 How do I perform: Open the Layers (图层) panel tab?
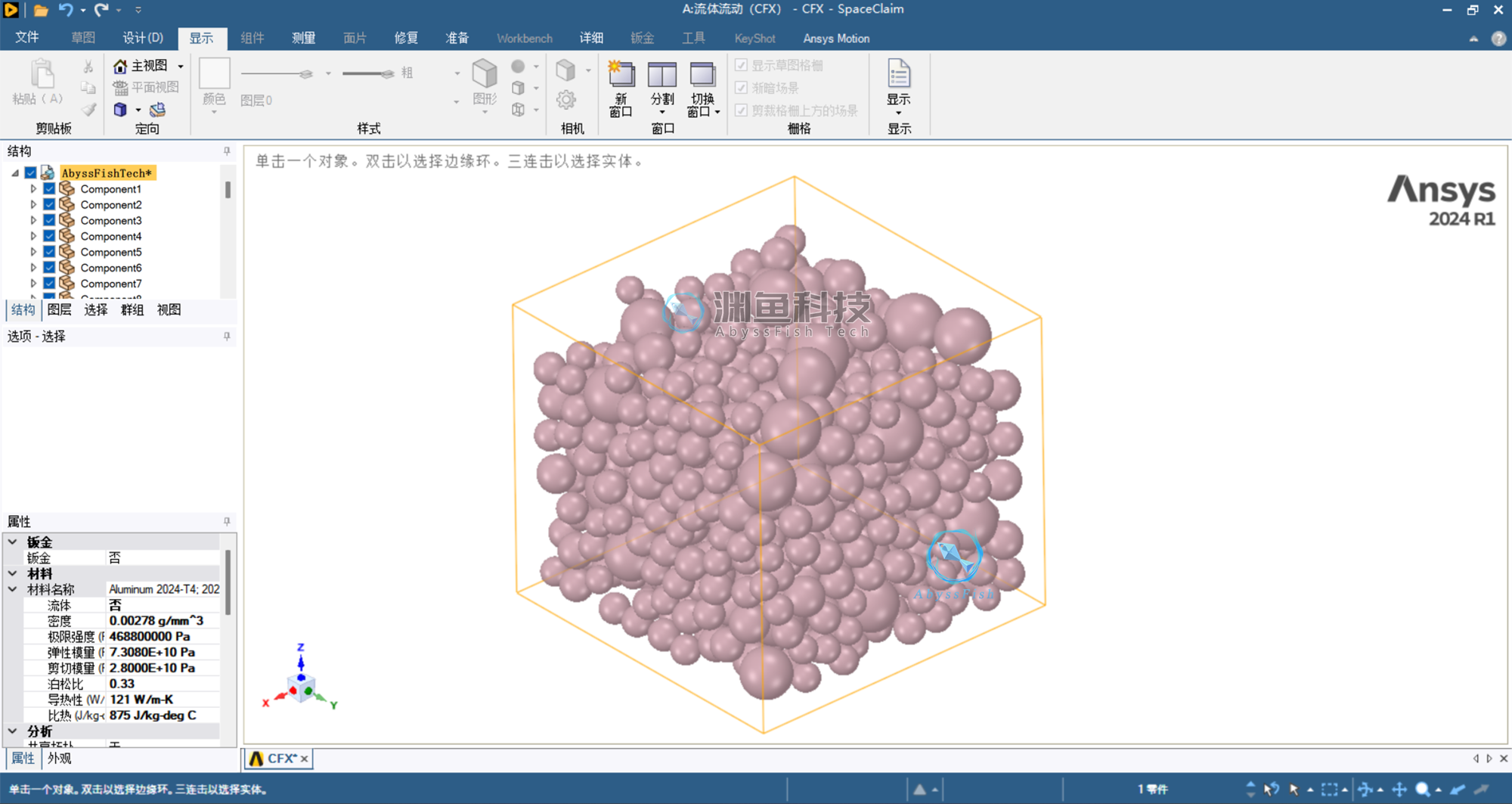(59, 309)
